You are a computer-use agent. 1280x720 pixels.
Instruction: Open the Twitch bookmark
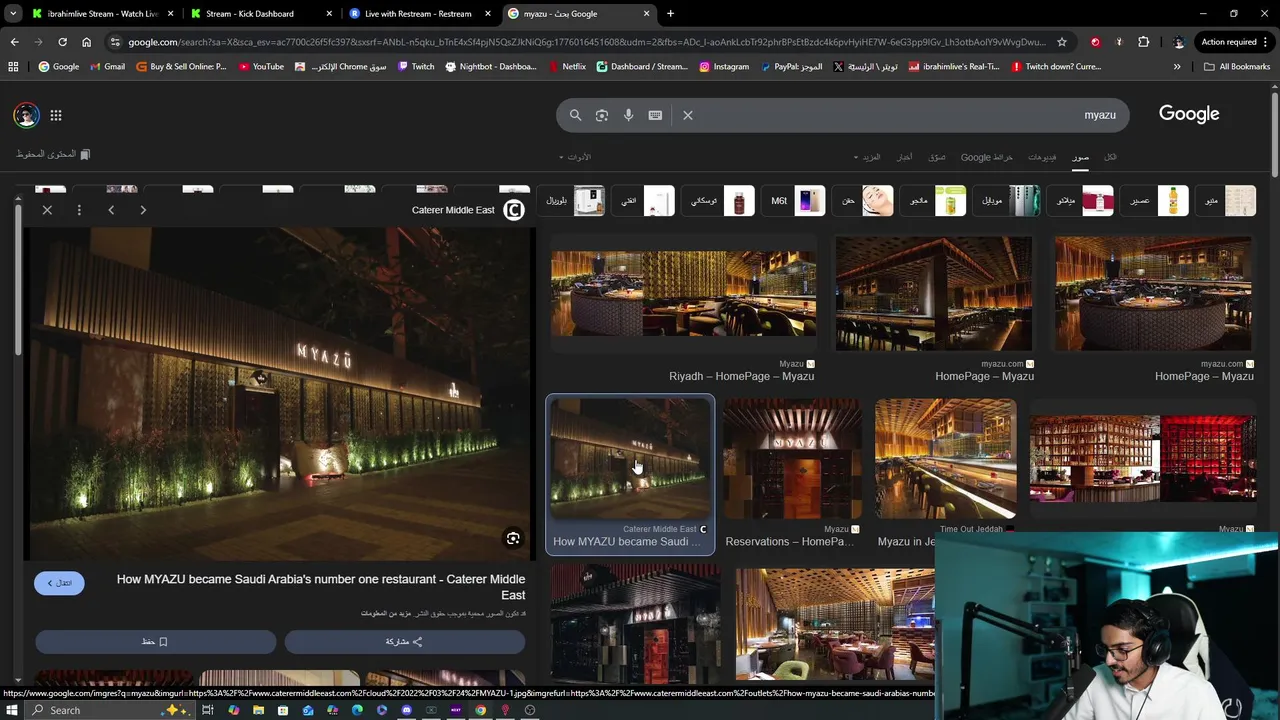click(416, 67)
